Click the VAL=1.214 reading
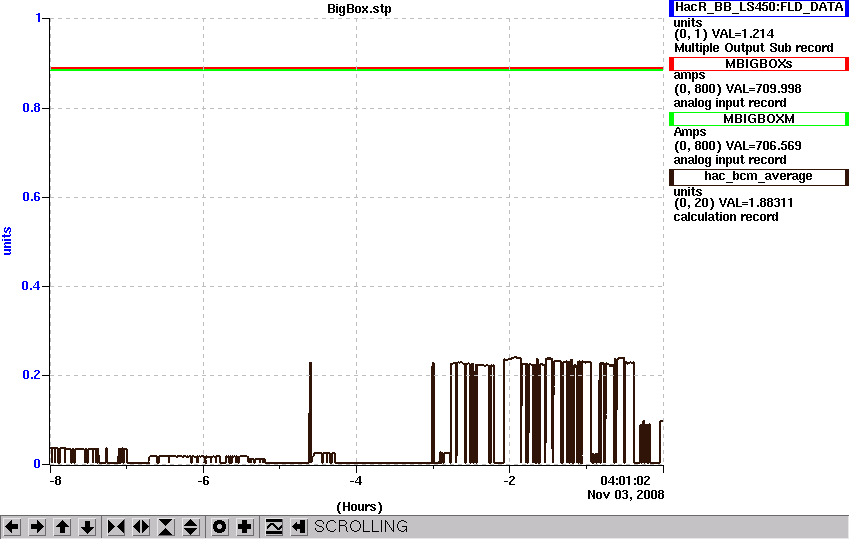This screenshot has width=849, height=539. pyautogui.click(x=743, y=34)
